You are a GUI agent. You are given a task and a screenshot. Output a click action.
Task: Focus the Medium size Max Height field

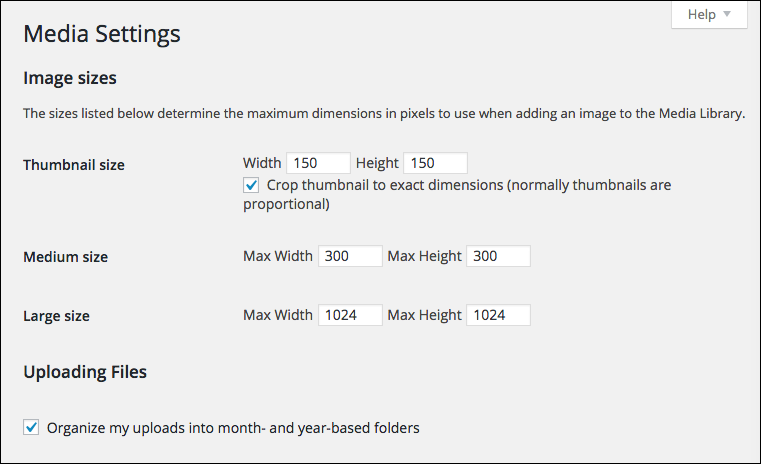point(497,256)
